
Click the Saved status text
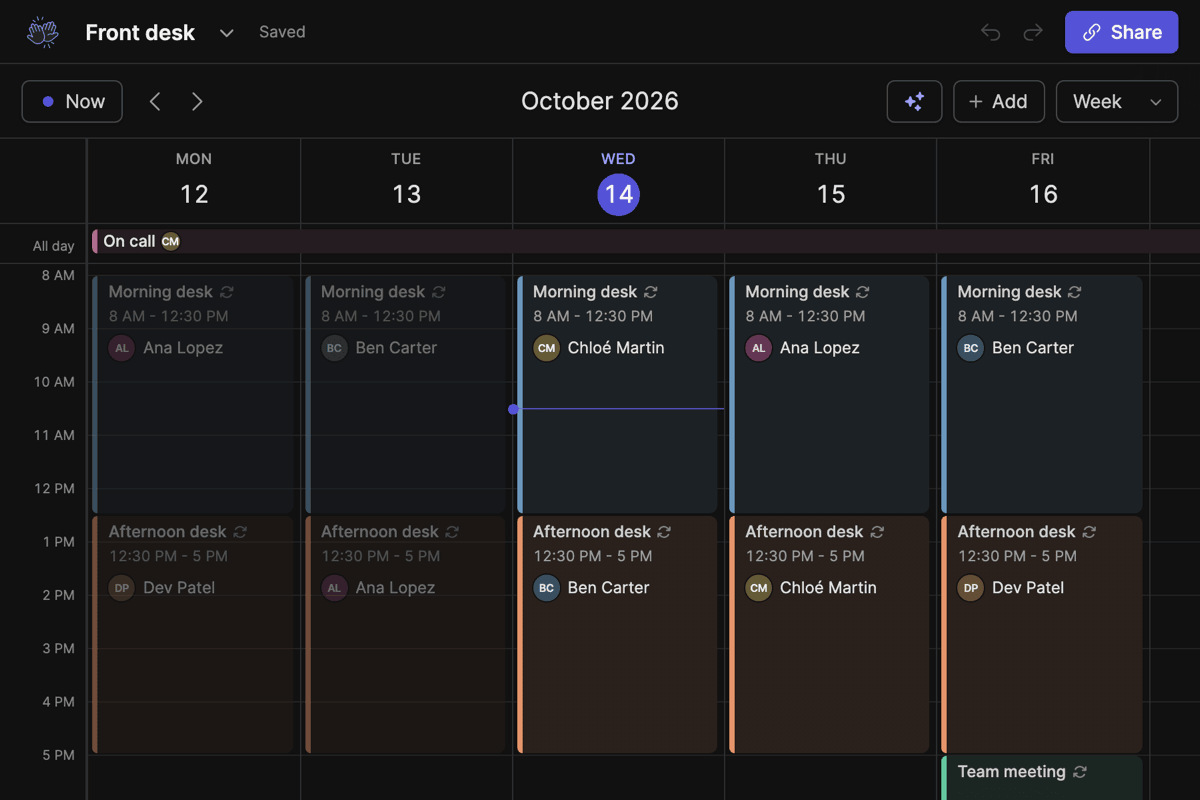(x=282, y=32)
